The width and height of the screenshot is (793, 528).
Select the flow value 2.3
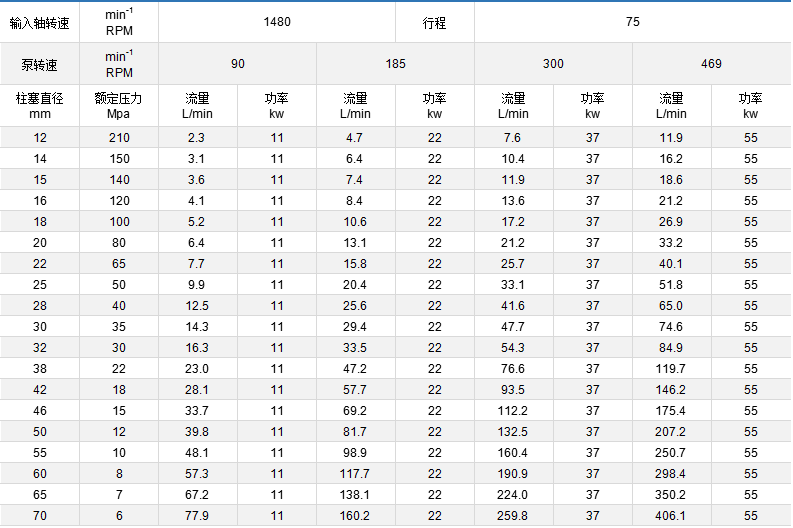[x=197, y=138]
